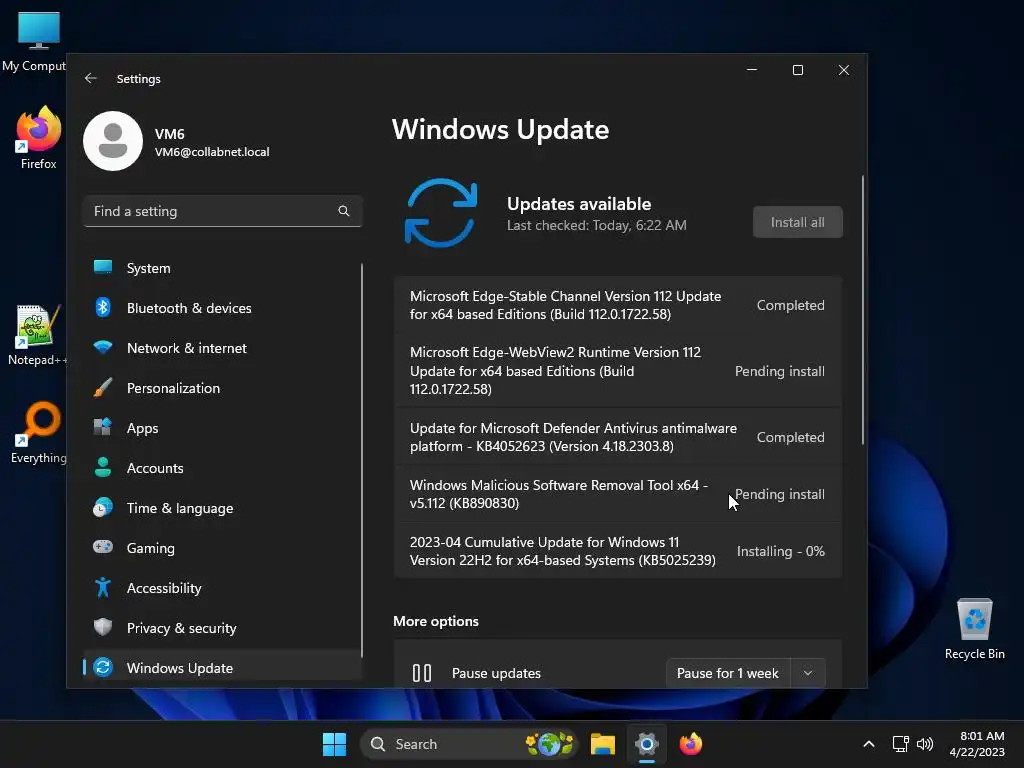
Task: Click the Install all button
Action: pyautogui.click(x=797, y=222)
